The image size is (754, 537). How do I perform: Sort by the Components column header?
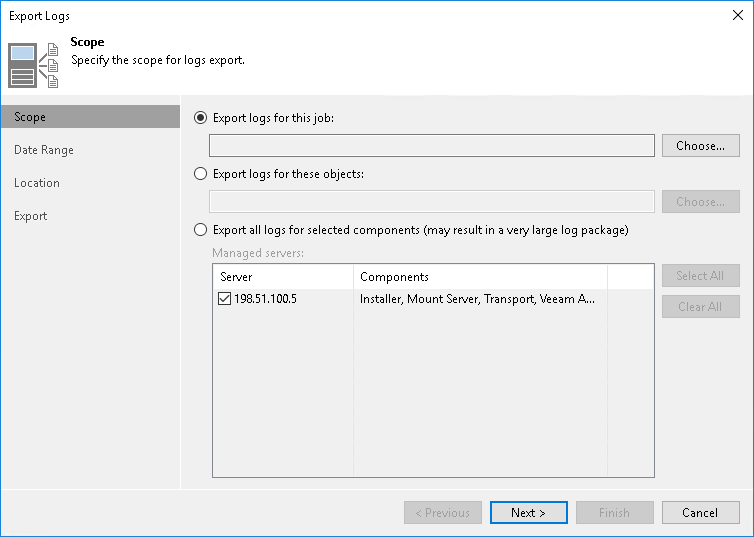point(480,277)
